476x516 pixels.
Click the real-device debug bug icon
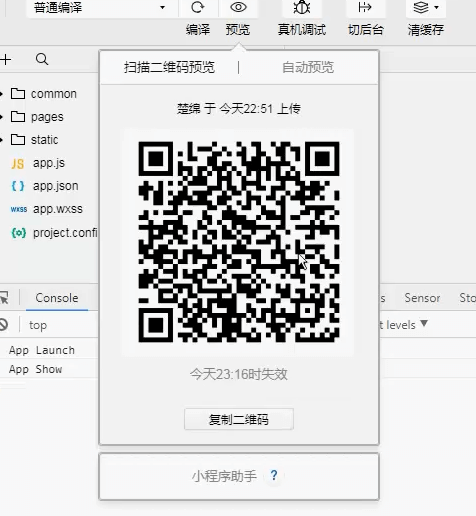click(302, 7)
